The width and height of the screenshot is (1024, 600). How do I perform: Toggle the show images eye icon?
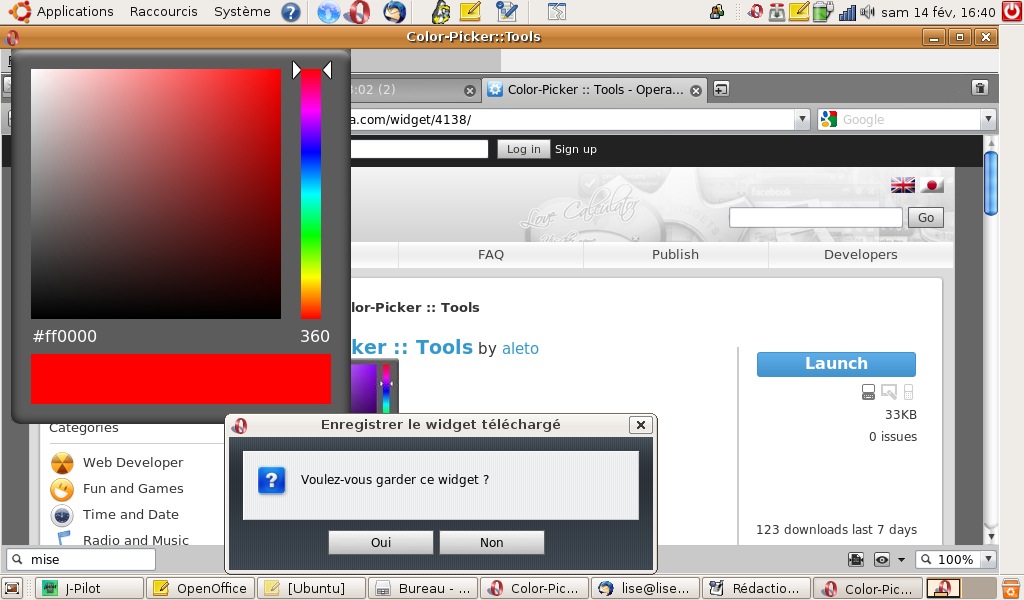click(882, 560)
